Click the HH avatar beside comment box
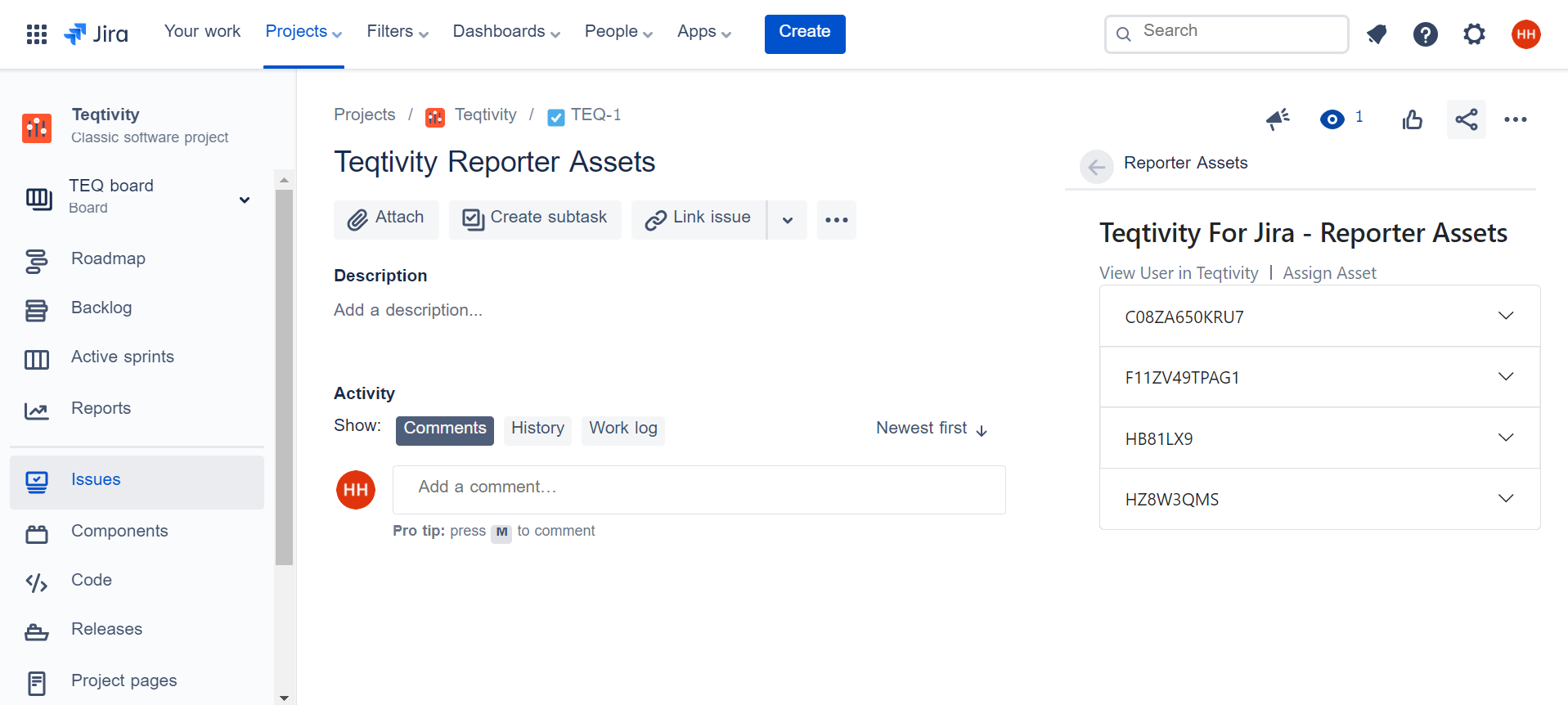This screenshot has height=705, width=1568. tap(356, 490)
